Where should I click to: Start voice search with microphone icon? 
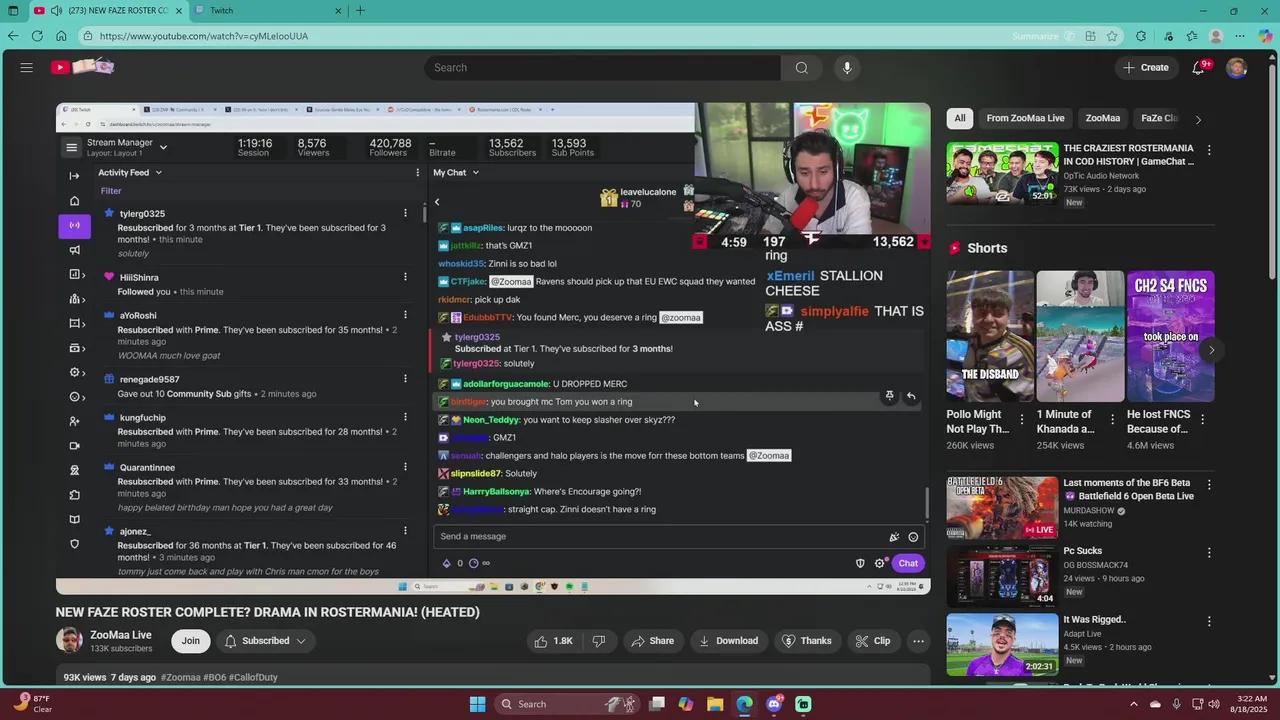point(847,67)
